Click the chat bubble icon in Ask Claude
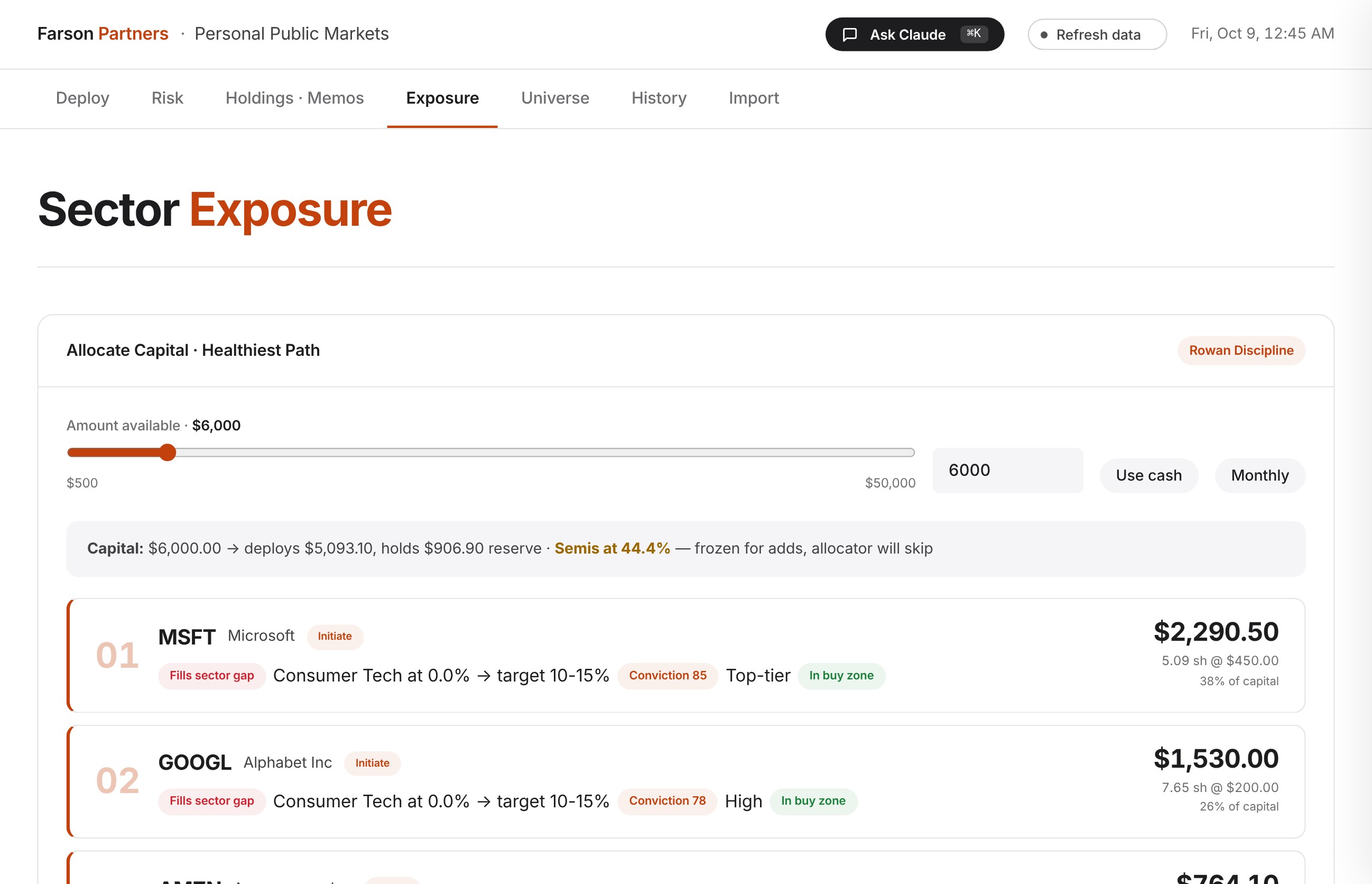The width and height of the screenshot is (1372, 884). pyautogui.click(x=850, y=34)
